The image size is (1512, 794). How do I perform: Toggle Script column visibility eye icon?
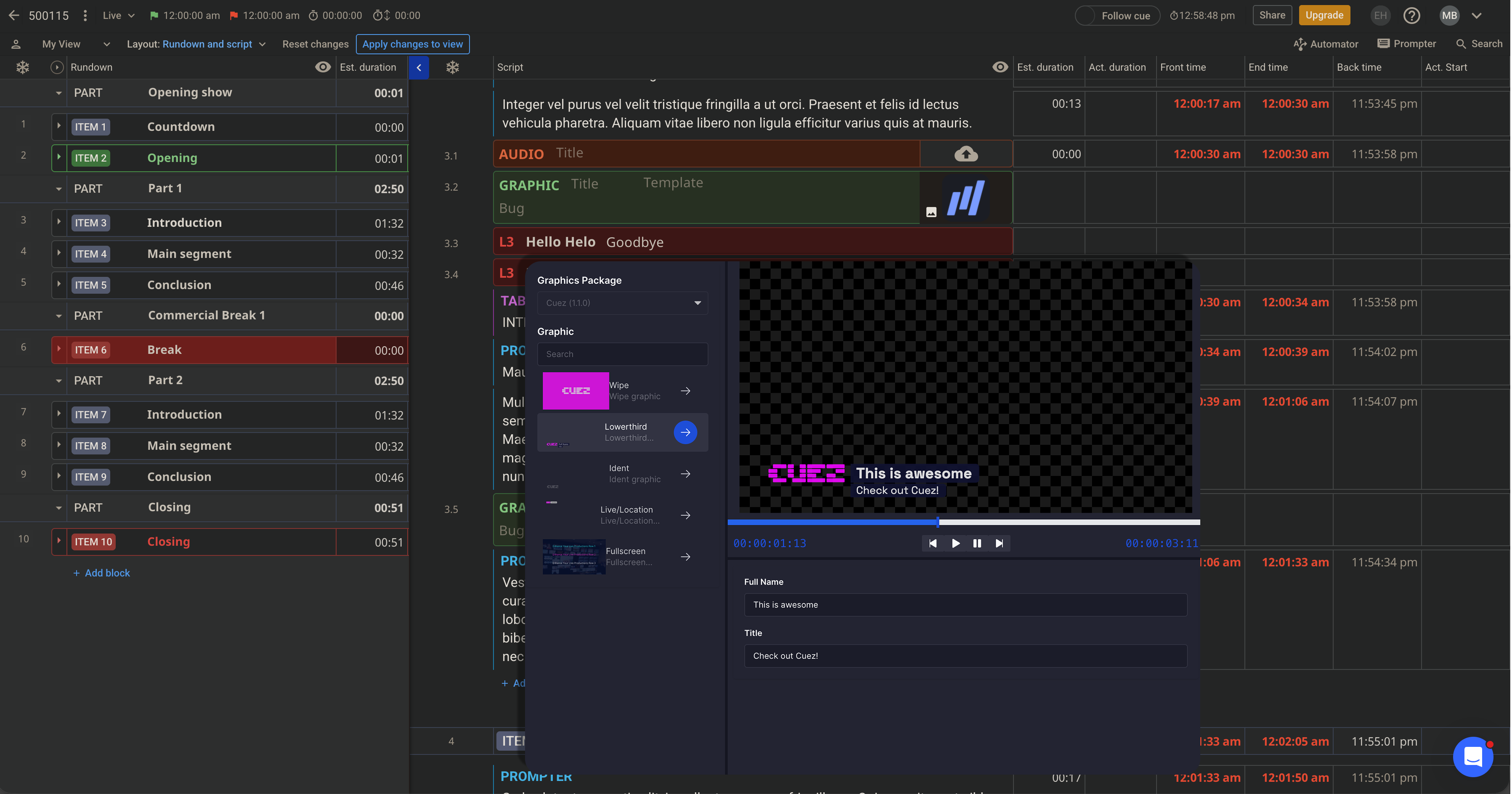[1000, 67]
